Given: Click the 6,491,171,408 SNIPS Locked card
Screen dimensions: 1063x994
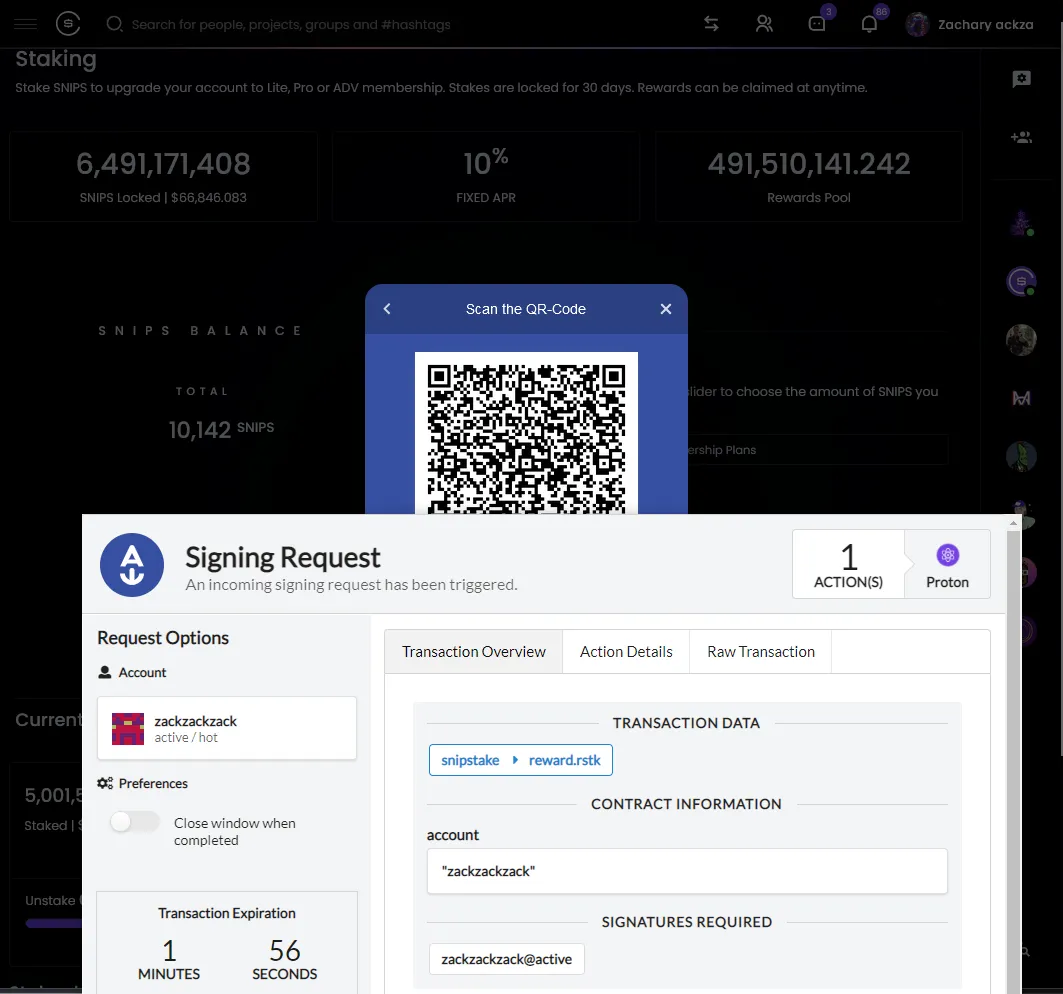Looking at the screenshot, I should coord(163,176).
